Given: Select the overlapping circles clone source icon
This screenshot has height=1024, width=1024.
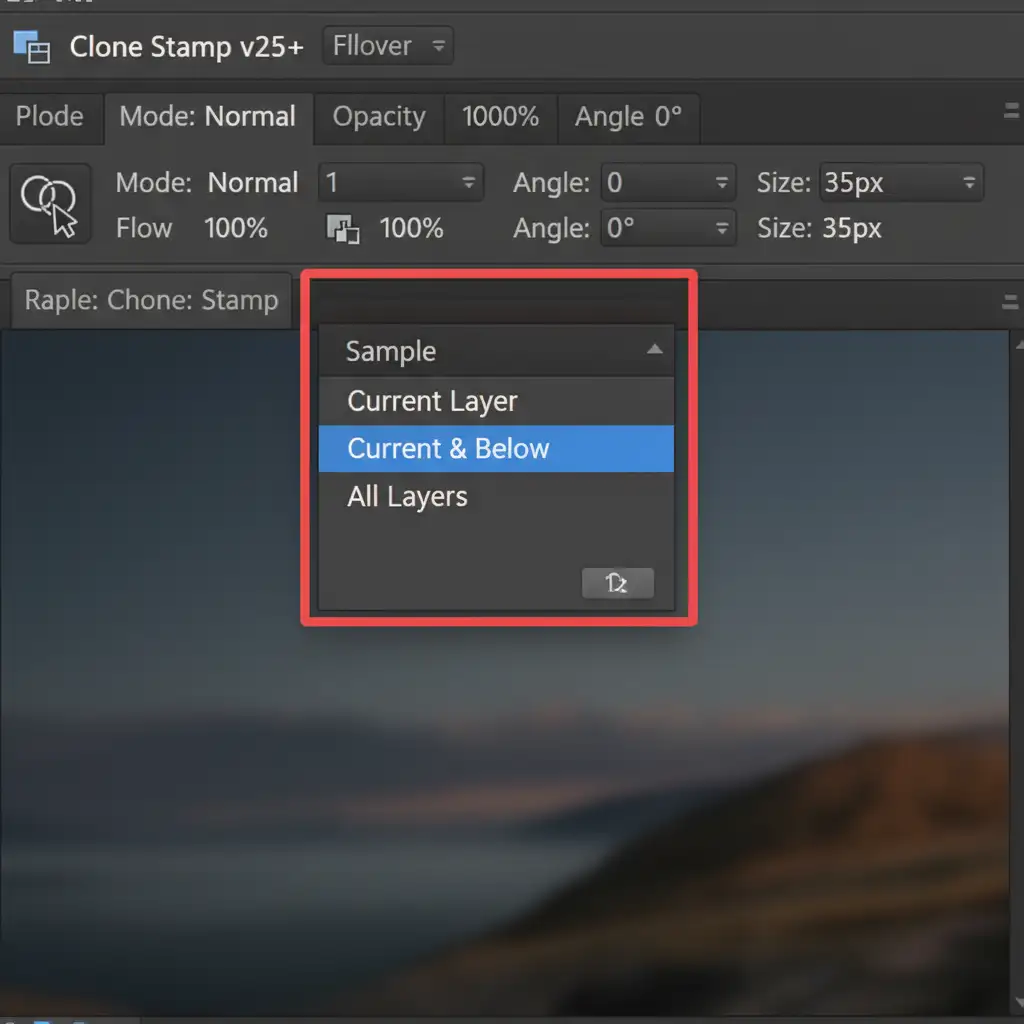Looking at the screenshot, I should tap(50, 203).
